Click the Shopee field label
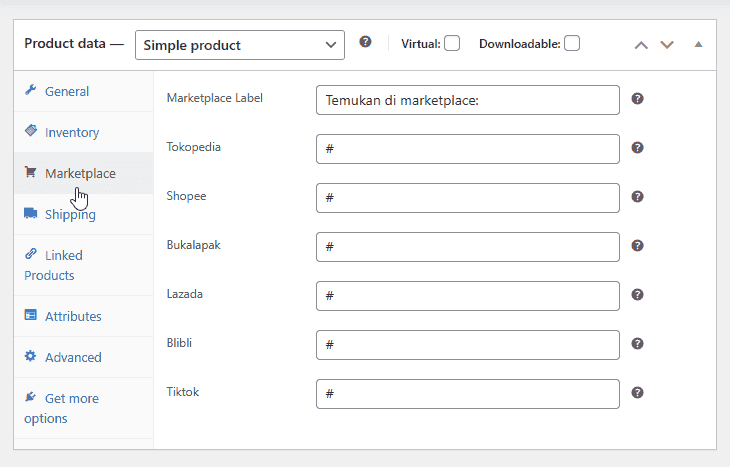Screen dimensions: 730x467 186,196
